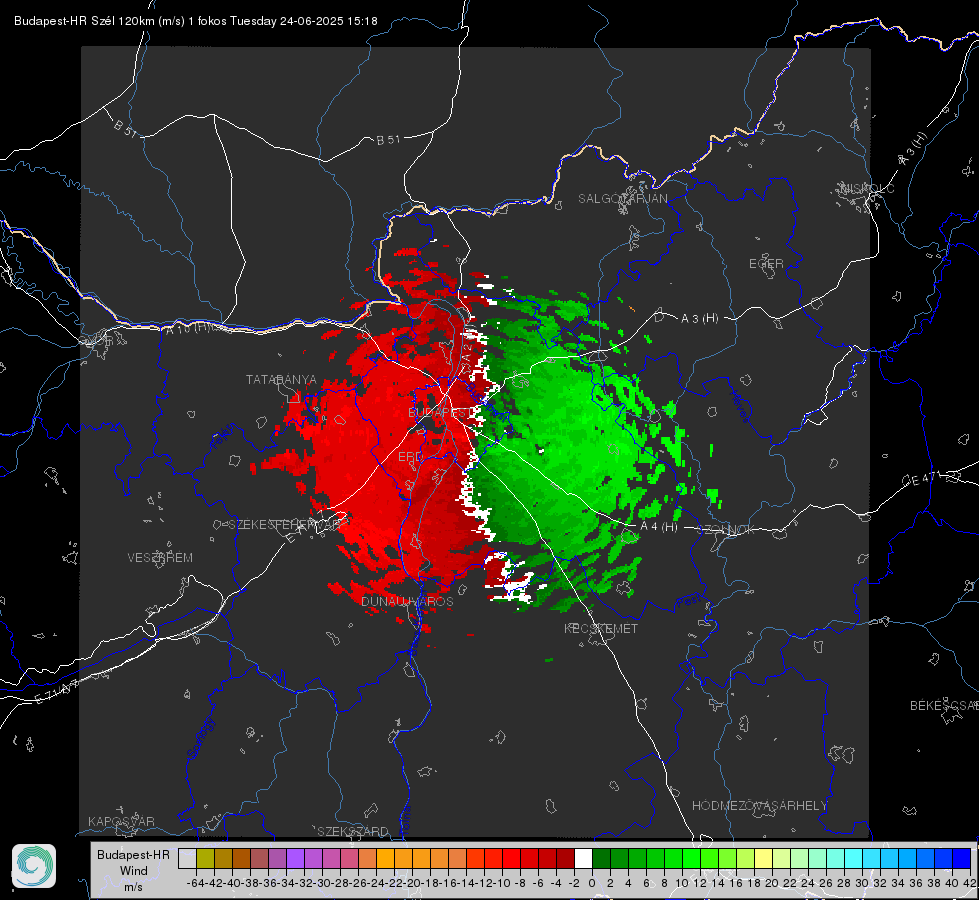Viewport: 979px width, 900px height.
Task: Click the white zero-velocity swatch in the legend
Action: (583, 859)
